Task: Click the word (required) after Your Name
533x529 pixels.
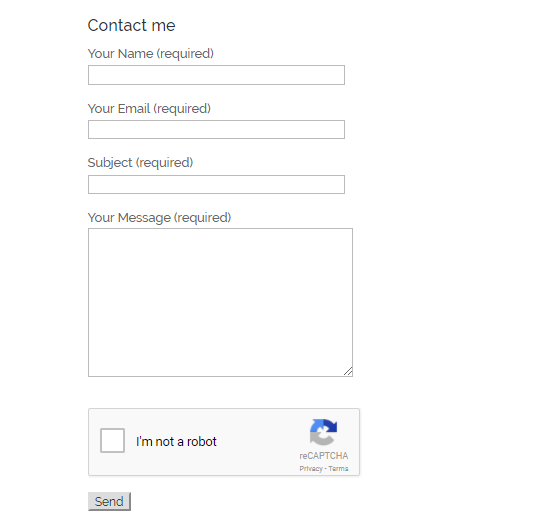Action: tap(185, 54)
